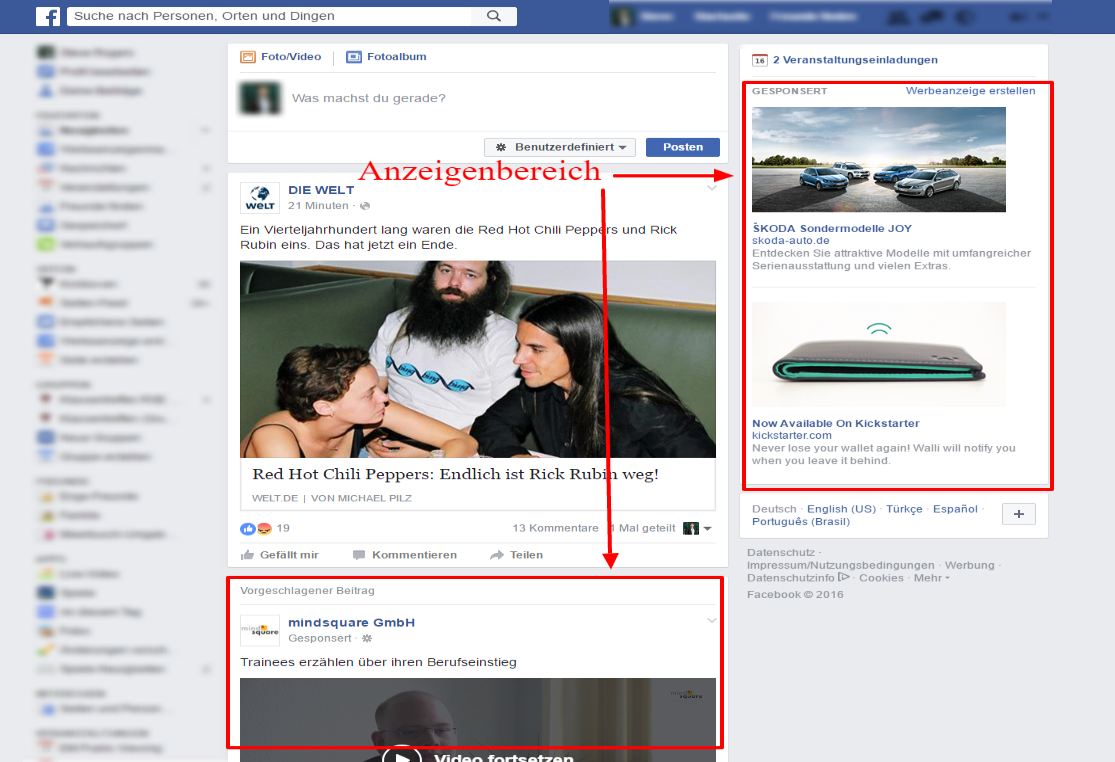Screen dimensions: 1115x762
Task: Open the skoda-auto.de link
Action: 791,240
